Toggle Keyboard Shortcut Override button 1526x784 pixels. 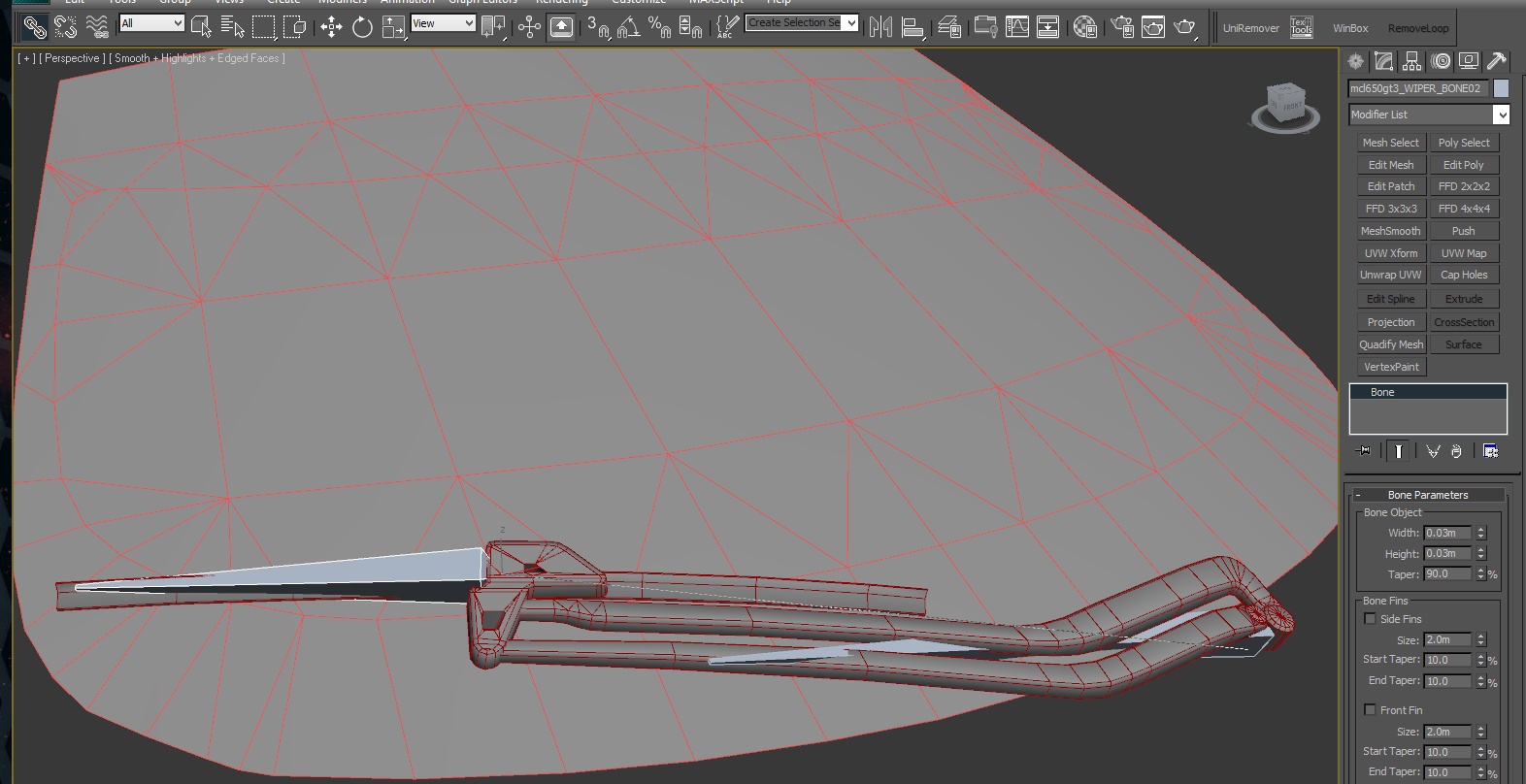click(x=561, y=26)
